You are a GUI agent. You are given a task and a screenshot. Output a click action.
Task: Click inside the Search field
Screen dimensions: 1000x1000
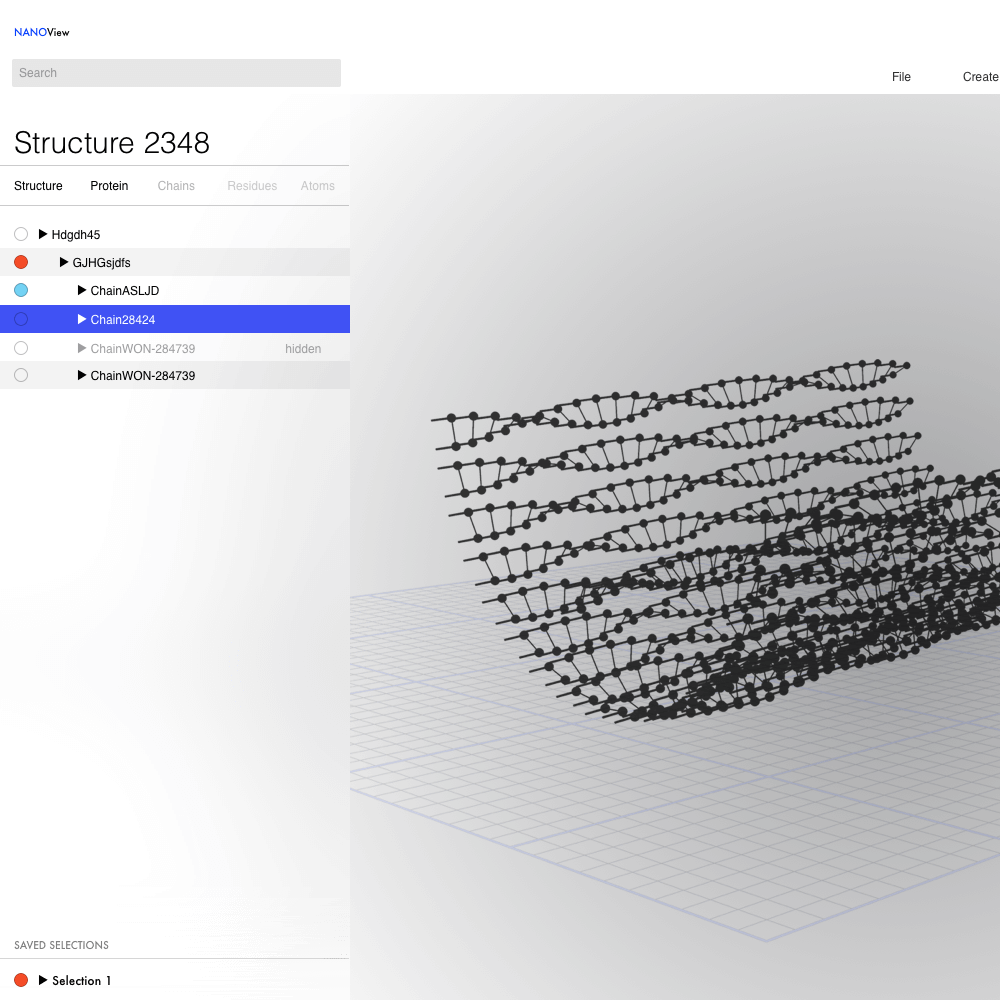176,73
